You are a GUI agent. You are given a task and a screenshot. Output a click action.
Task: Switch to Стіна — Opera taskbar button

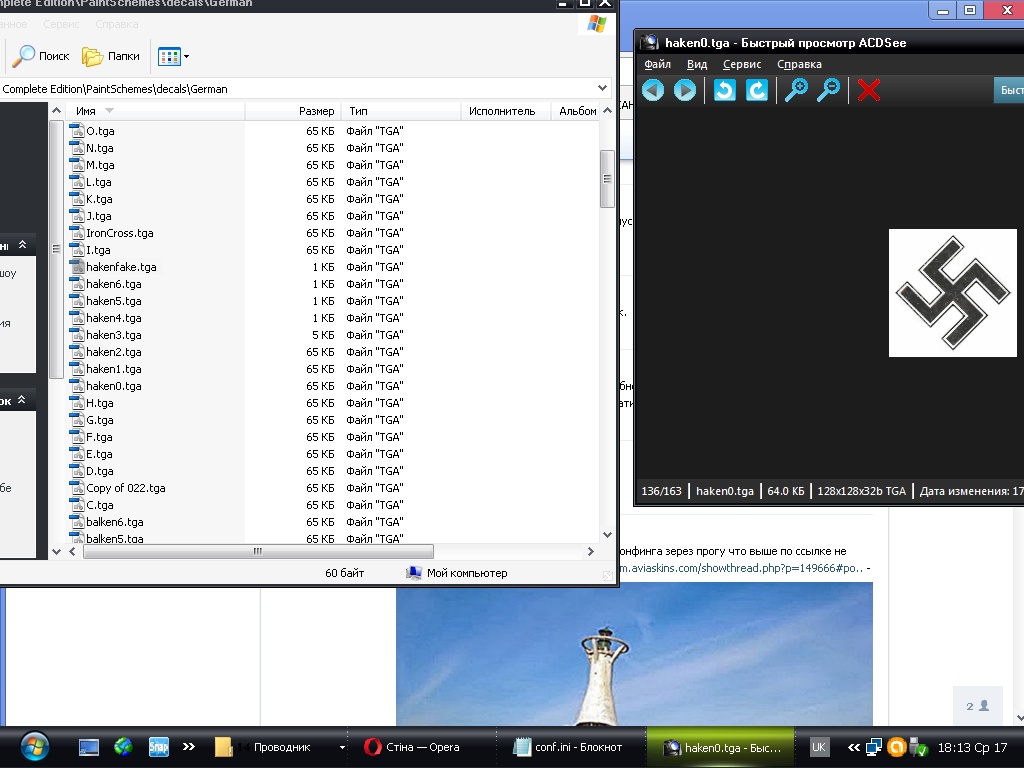[422, 747]
